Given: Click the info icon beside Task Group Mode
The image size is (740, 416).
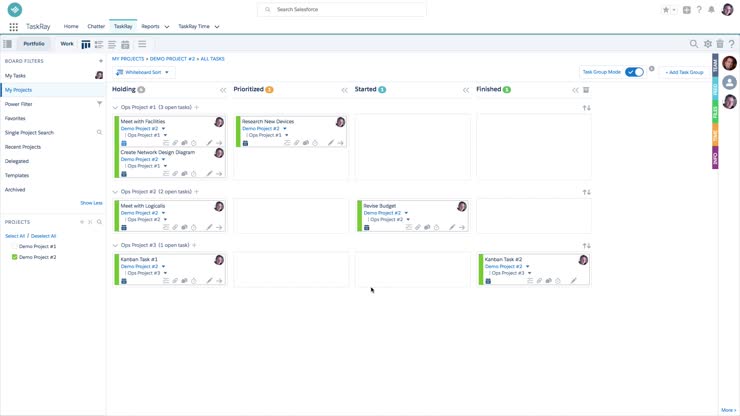Looking at the screenshot, I should (651, 69).
